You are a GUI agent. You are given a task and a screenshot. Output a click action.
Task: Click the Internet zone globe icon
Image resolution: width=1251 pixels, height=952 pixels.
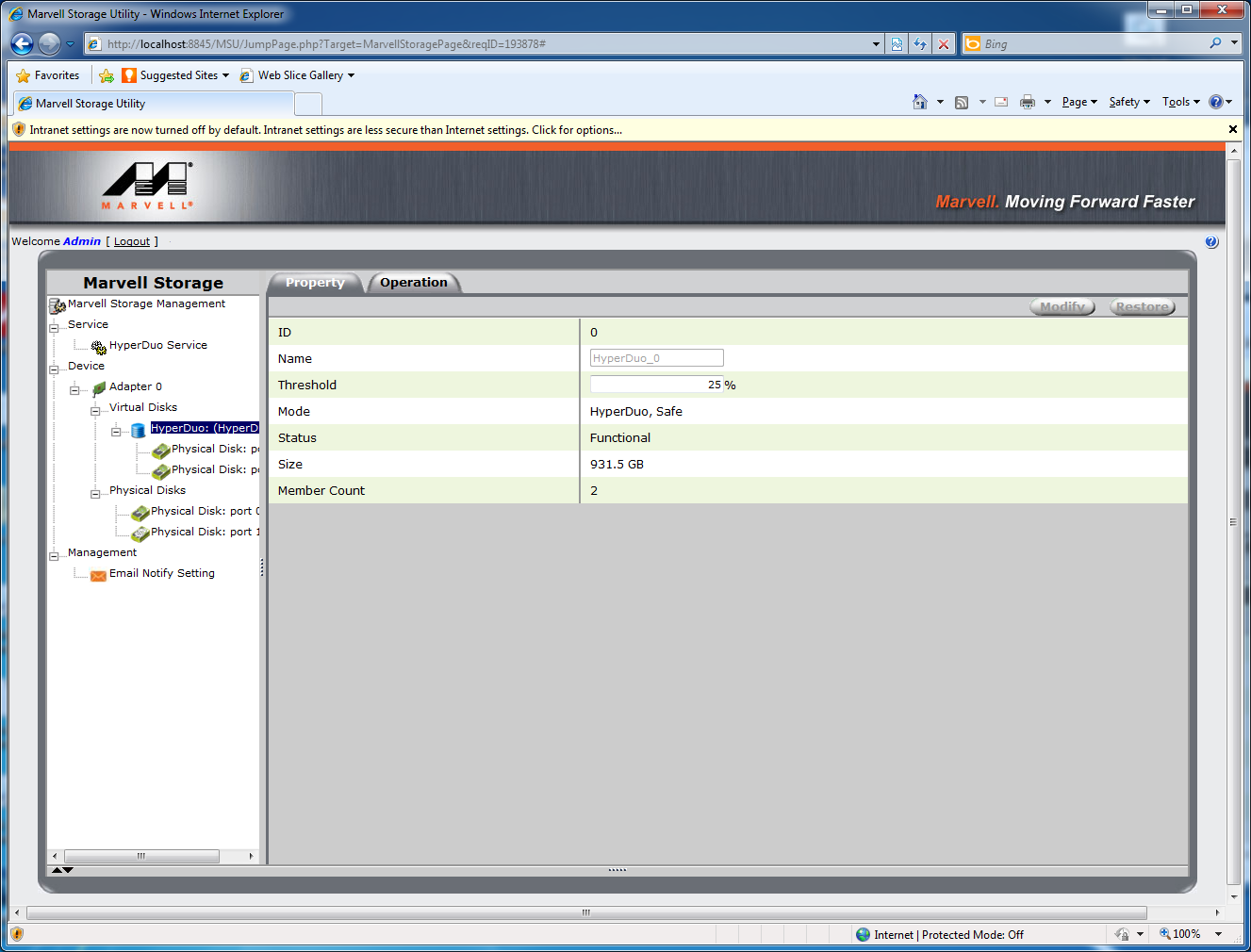click(x=863, y=934)
